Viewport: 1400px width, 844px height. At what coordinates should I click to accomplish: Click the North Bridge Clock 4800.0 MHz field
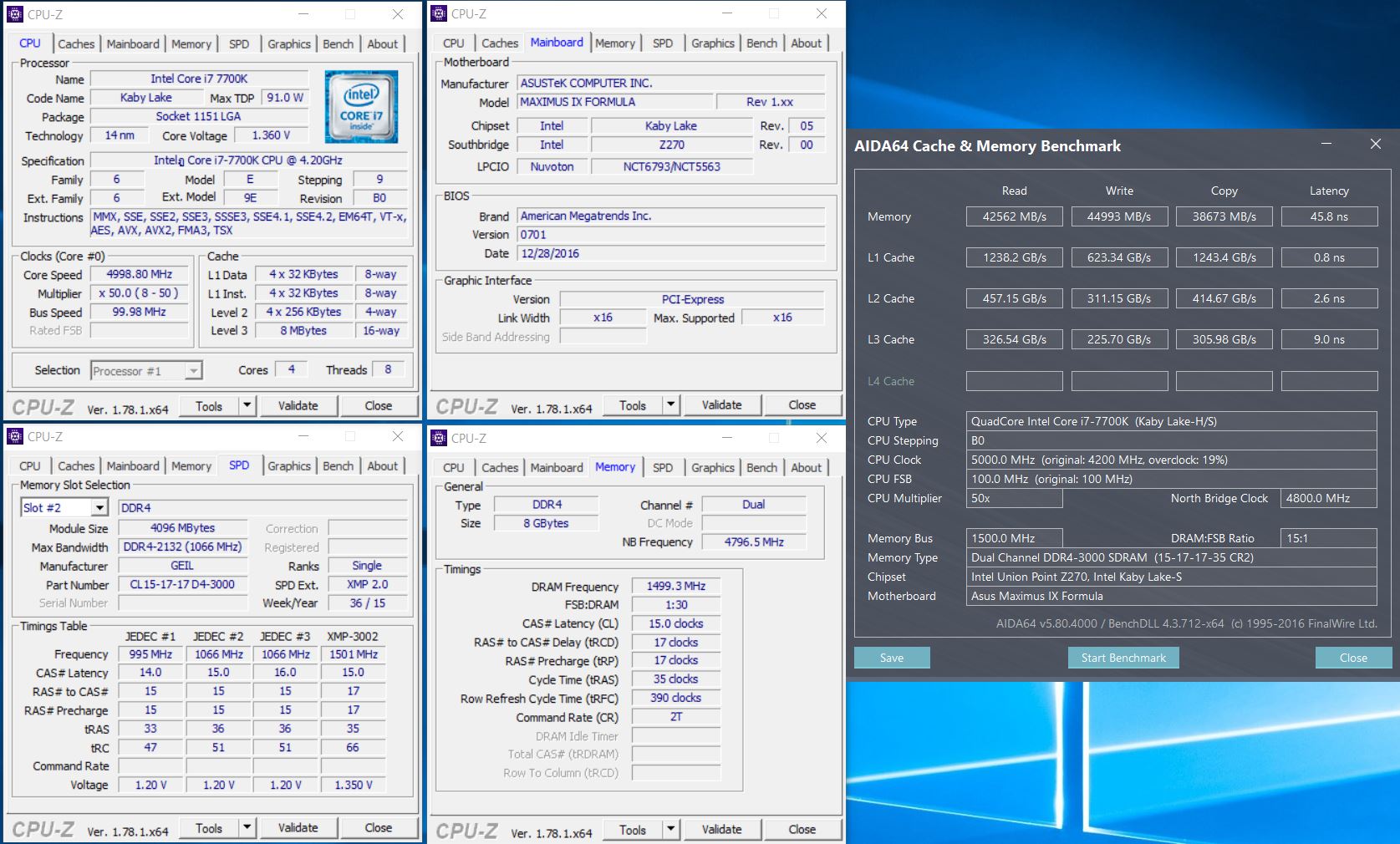pyautogui.click(x=1329, y=498)
